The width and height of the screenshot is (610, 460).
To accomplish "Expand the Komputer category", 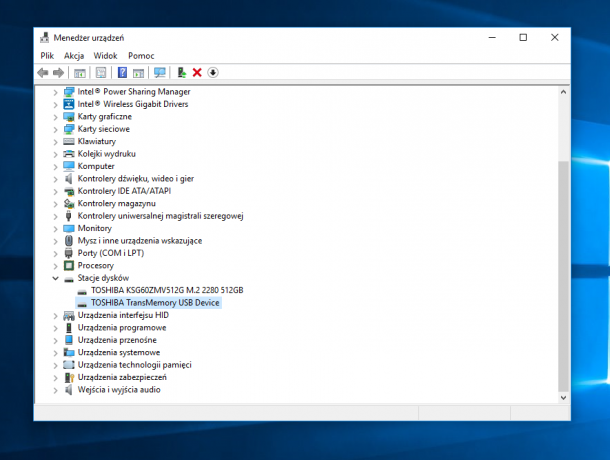I will [x=55, y=167].
